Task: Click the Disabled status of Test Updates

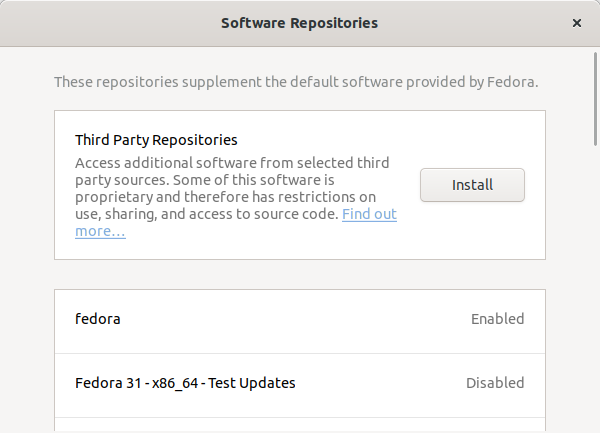Action: (x=495, y=383)
